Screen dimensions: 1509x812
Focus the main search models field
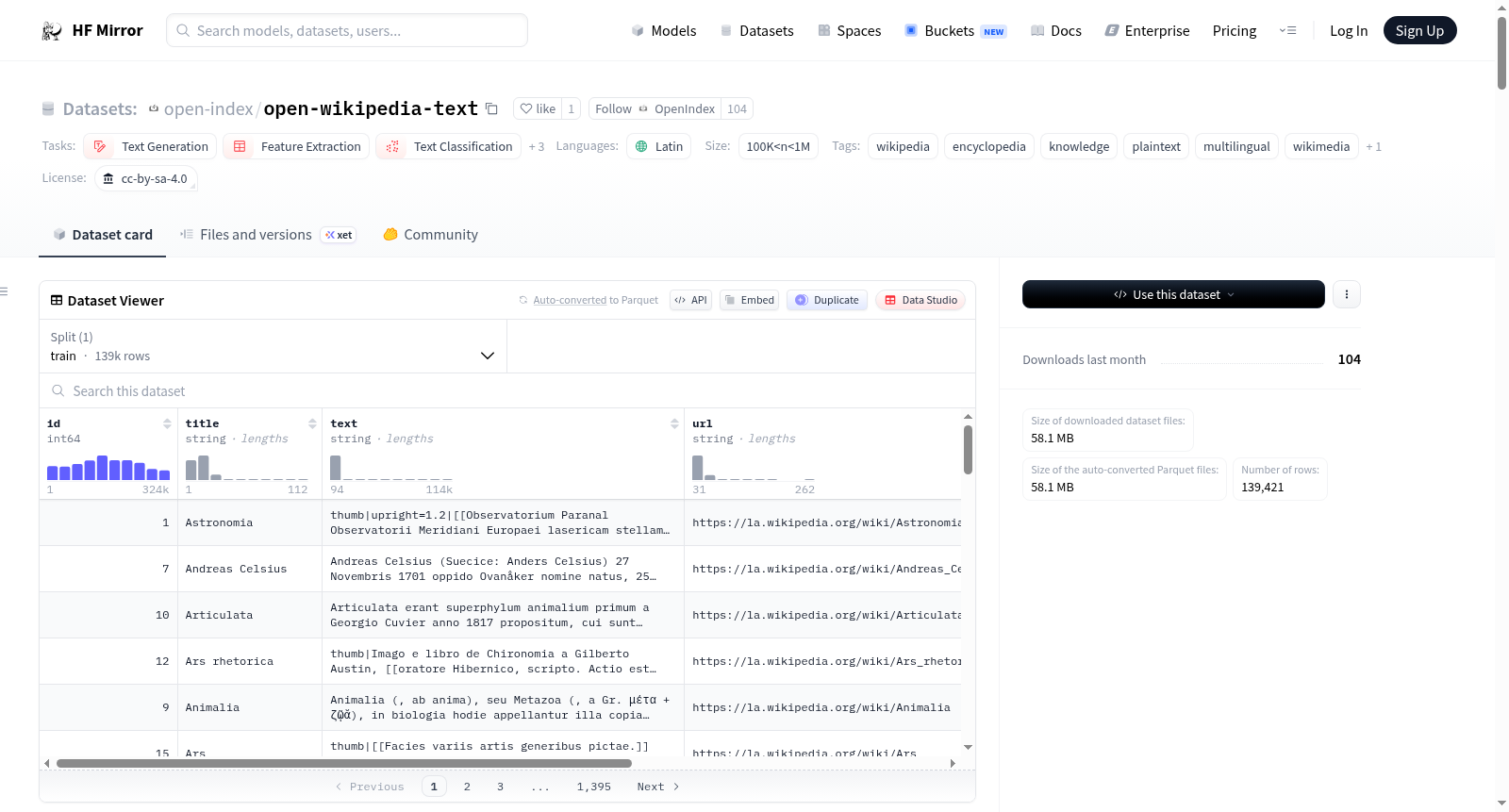point(347,30)
